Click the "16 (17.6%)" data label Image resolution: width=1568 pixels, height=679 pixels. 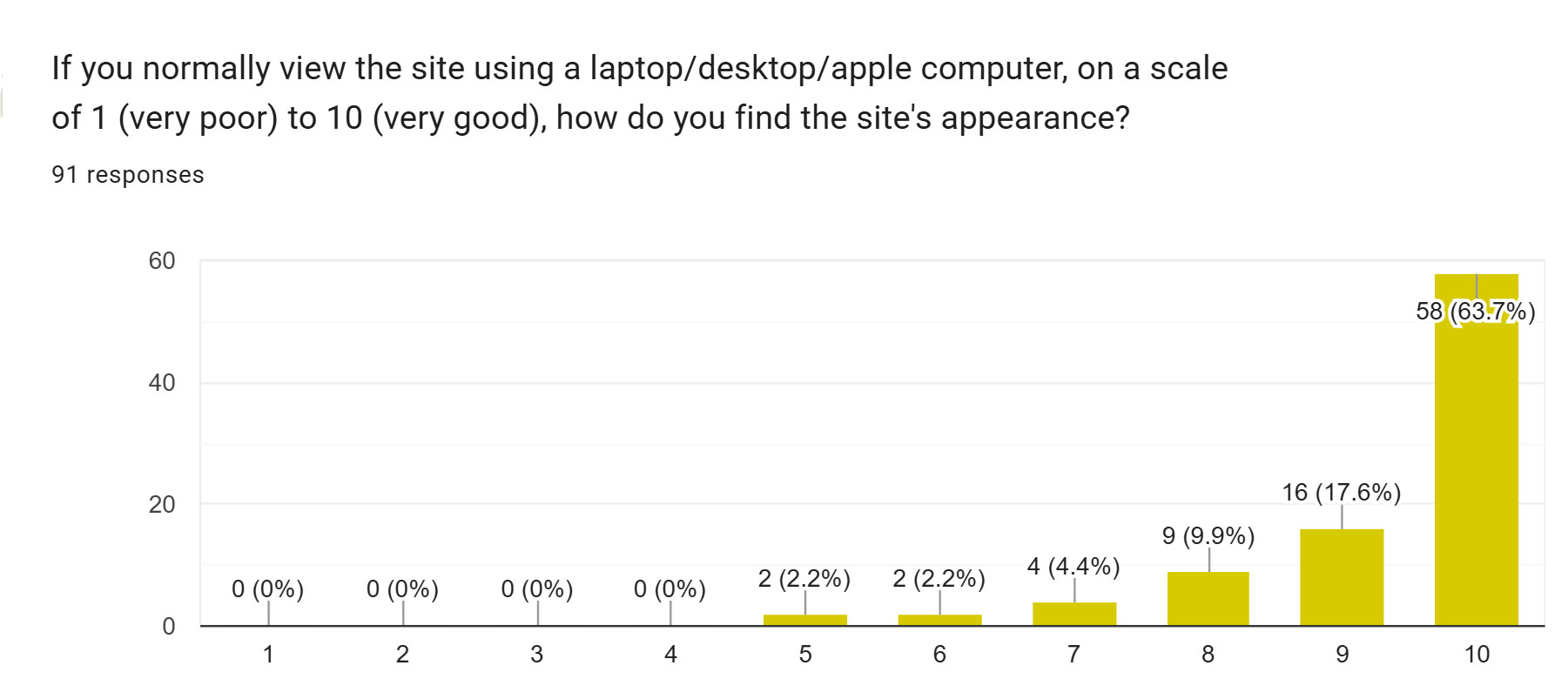[x=1341, y=492]
